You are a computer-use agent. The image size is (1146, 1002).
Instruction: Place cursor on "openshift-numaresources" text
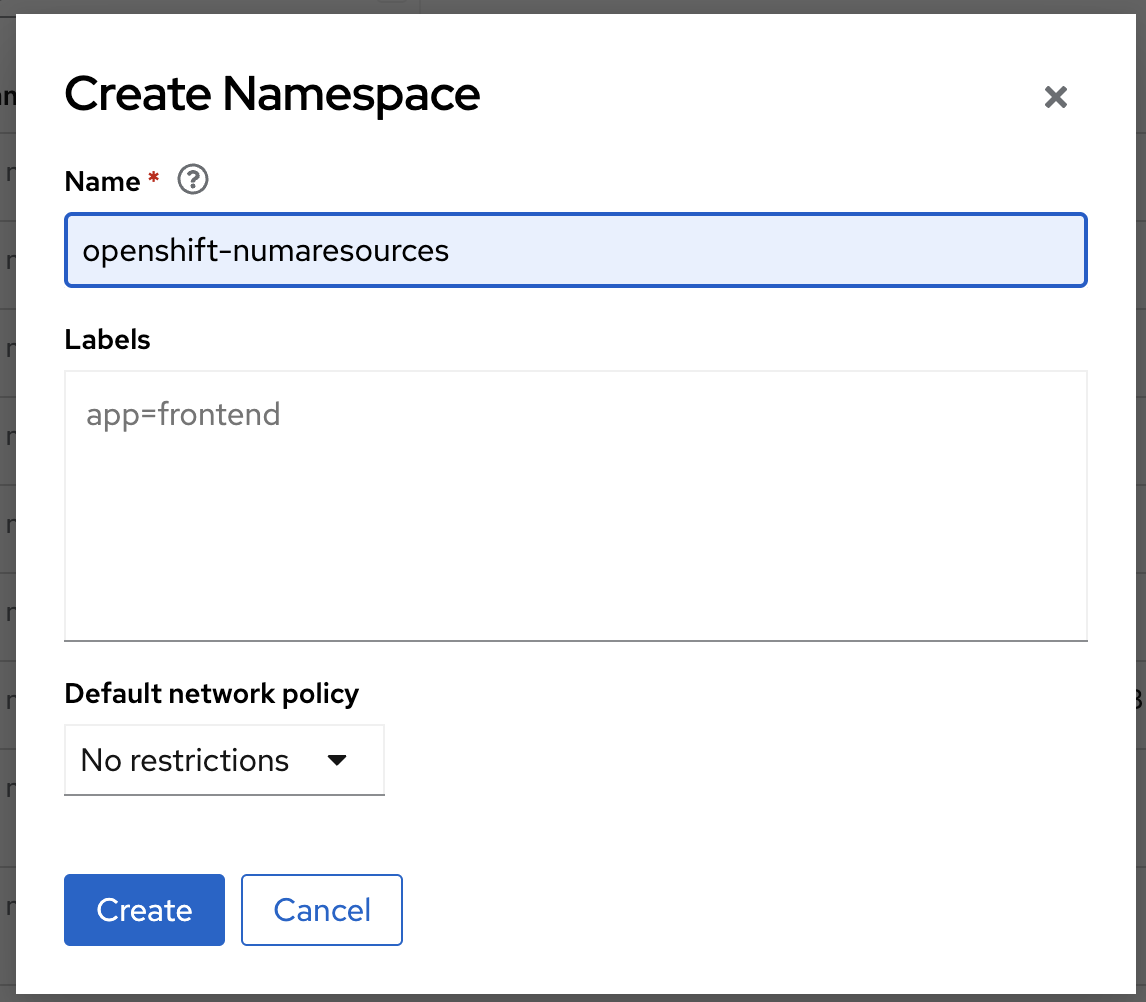point(266,250)
